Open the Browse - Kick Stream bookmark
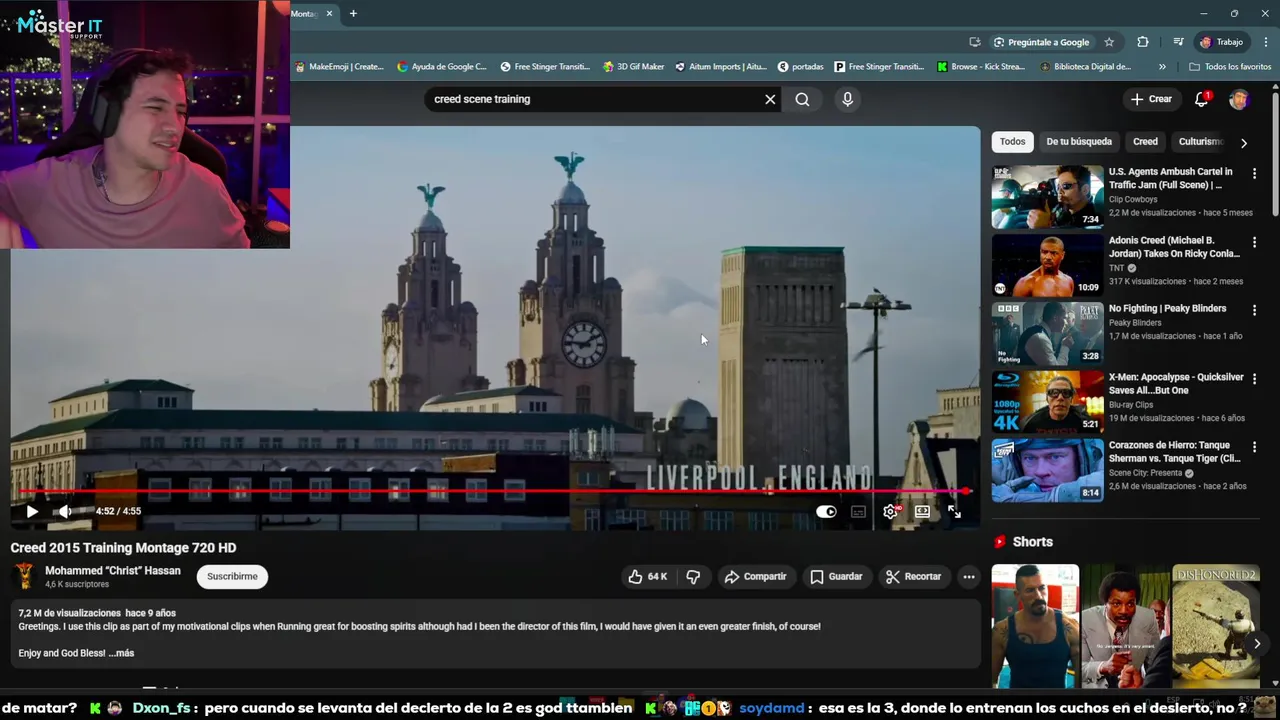1280x720 pixels. click(980, 67)
